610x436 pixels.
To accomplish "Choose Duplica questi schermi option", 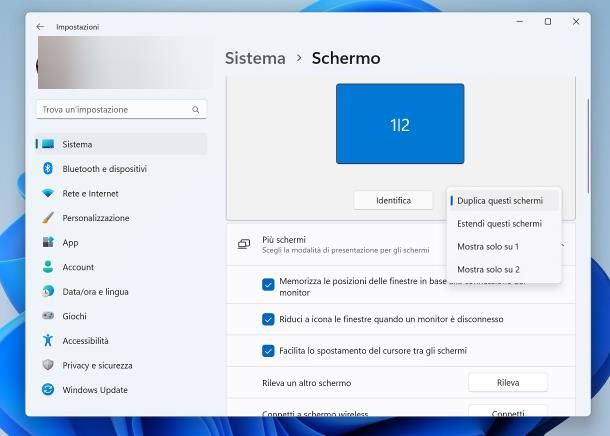I will (504, 201).
